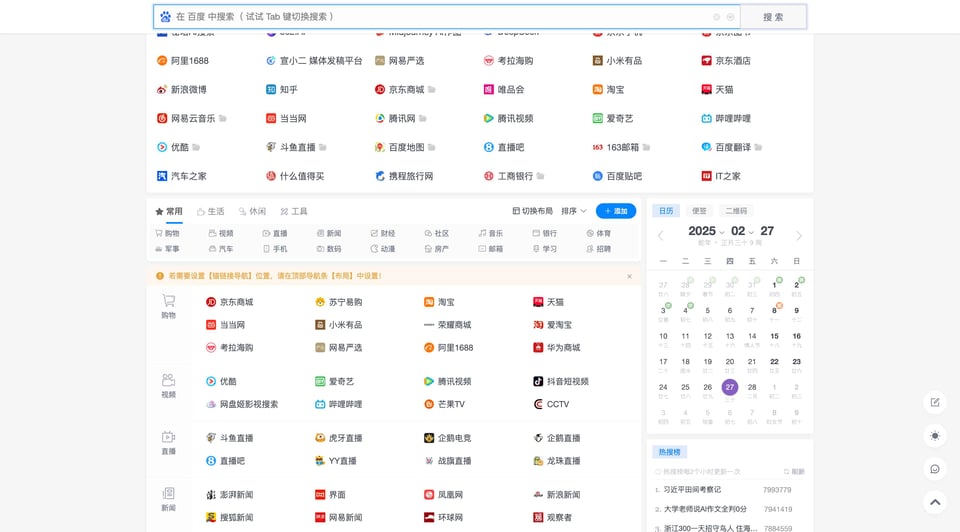Select the 便签 notes tab

click(699, 211)
